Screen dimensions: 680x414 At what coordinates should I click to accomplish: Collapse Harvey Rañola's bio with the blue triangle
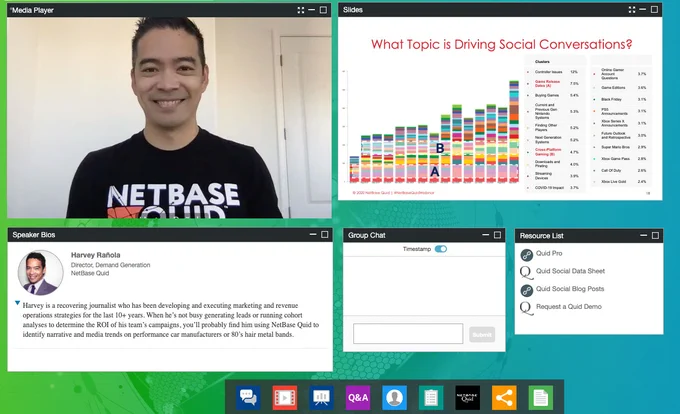(17, 303)
